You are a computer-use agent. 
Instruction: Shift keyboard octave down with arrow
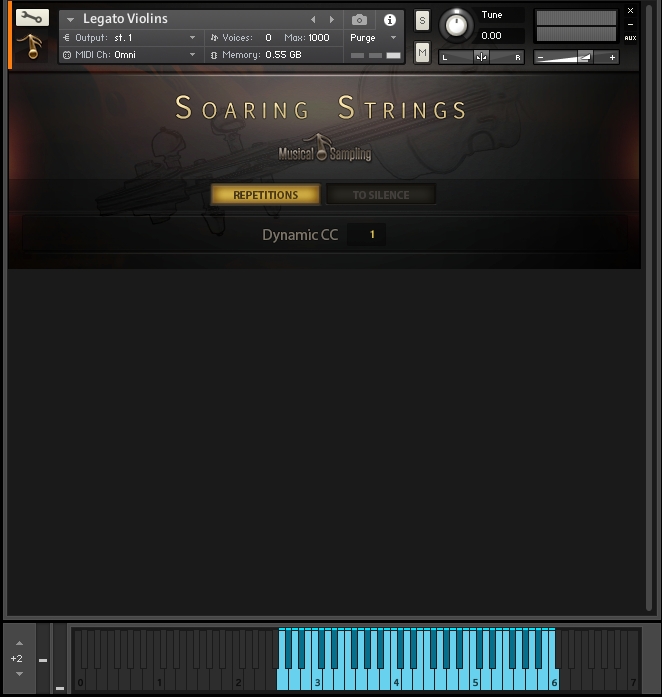coord(19,674)
